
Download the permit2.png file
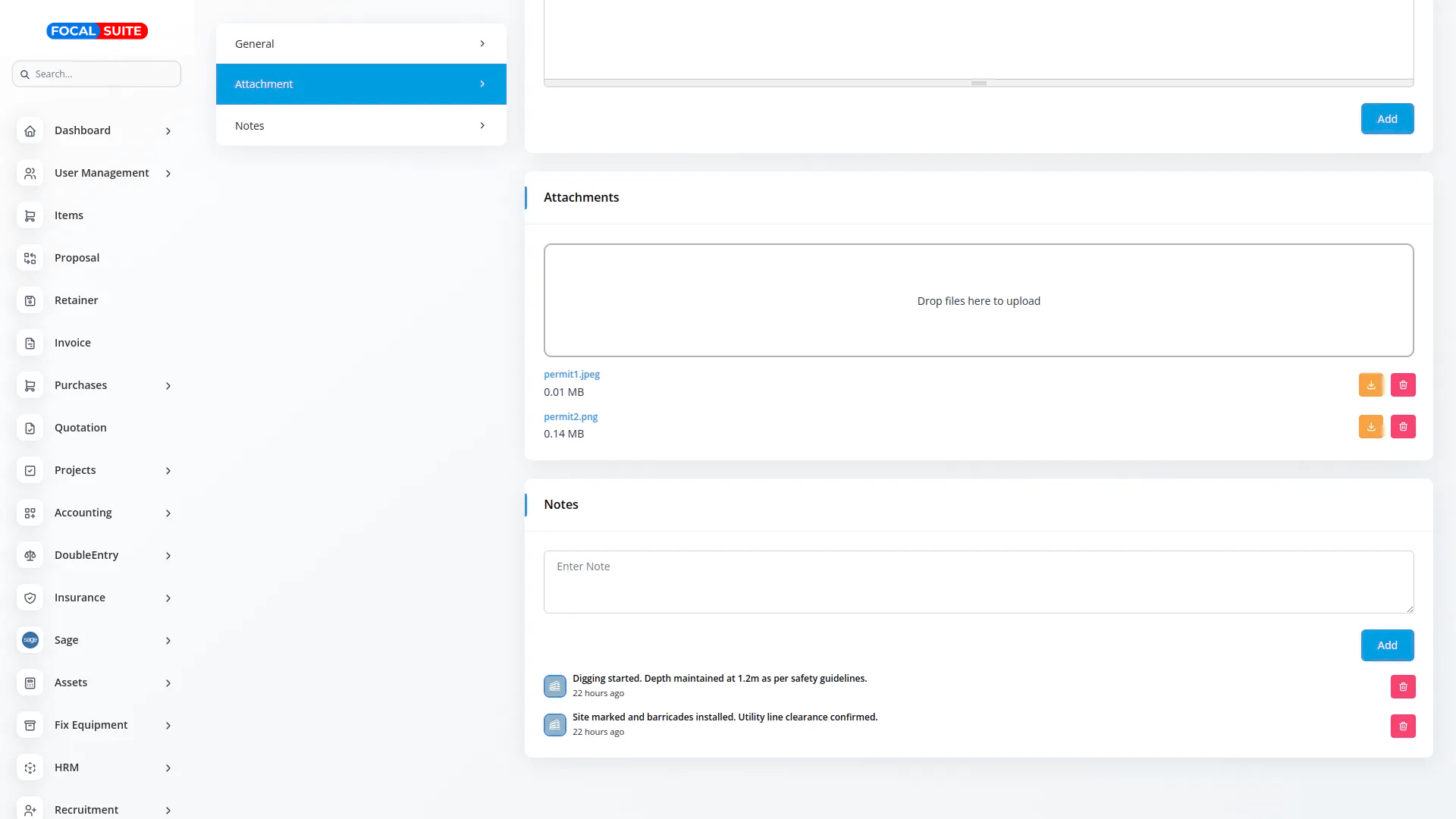point(1370,427)
